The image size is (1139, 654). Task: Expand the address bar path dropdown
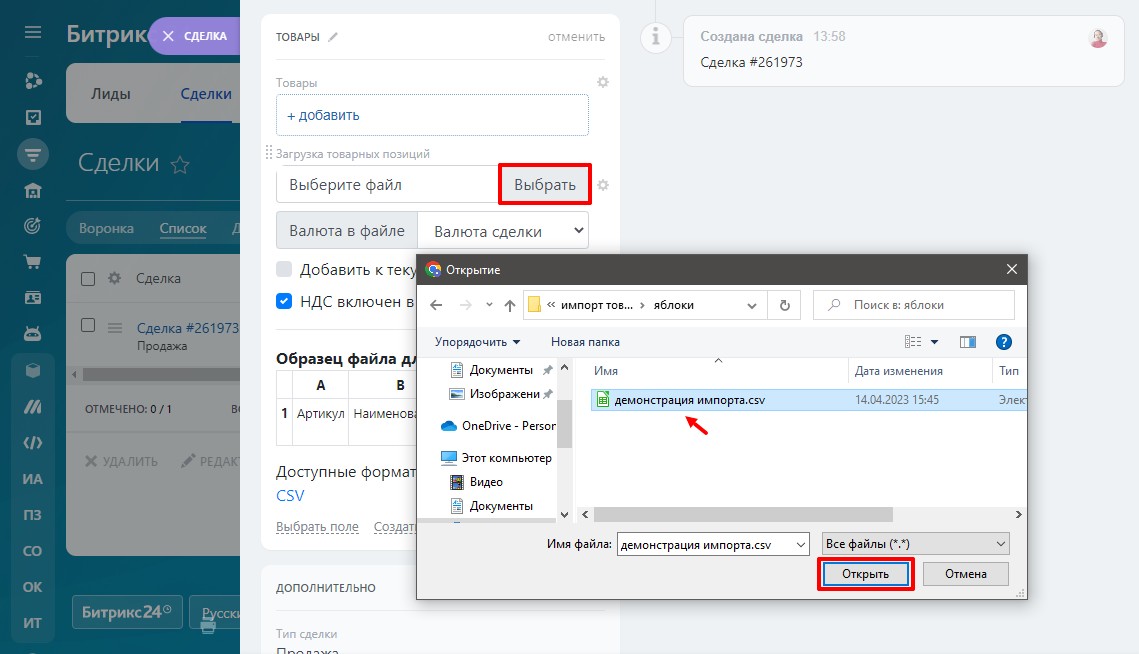[x=752, y=305]
